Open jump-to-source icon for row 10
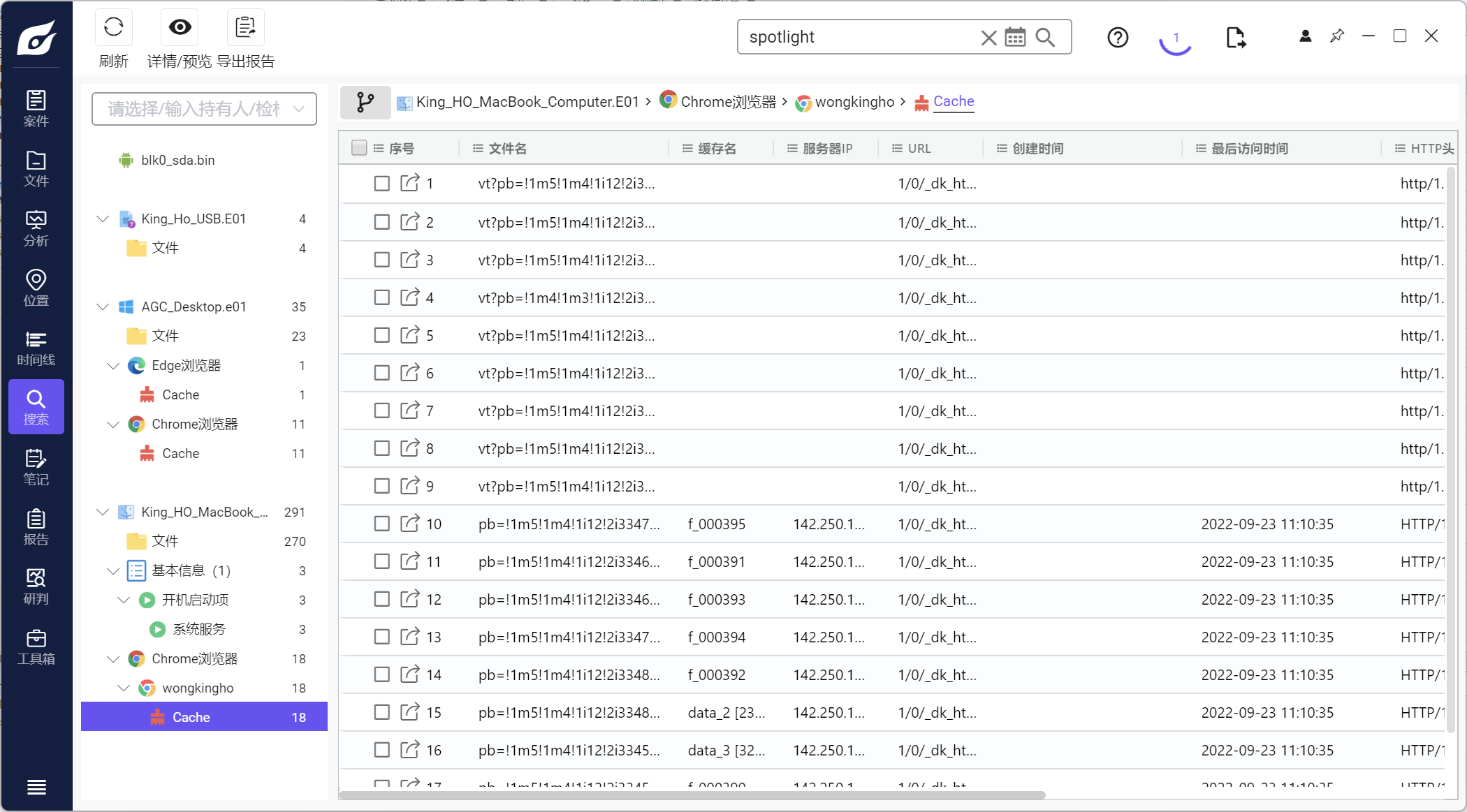This screenshot has height=812, width=1467. (409, 524)
